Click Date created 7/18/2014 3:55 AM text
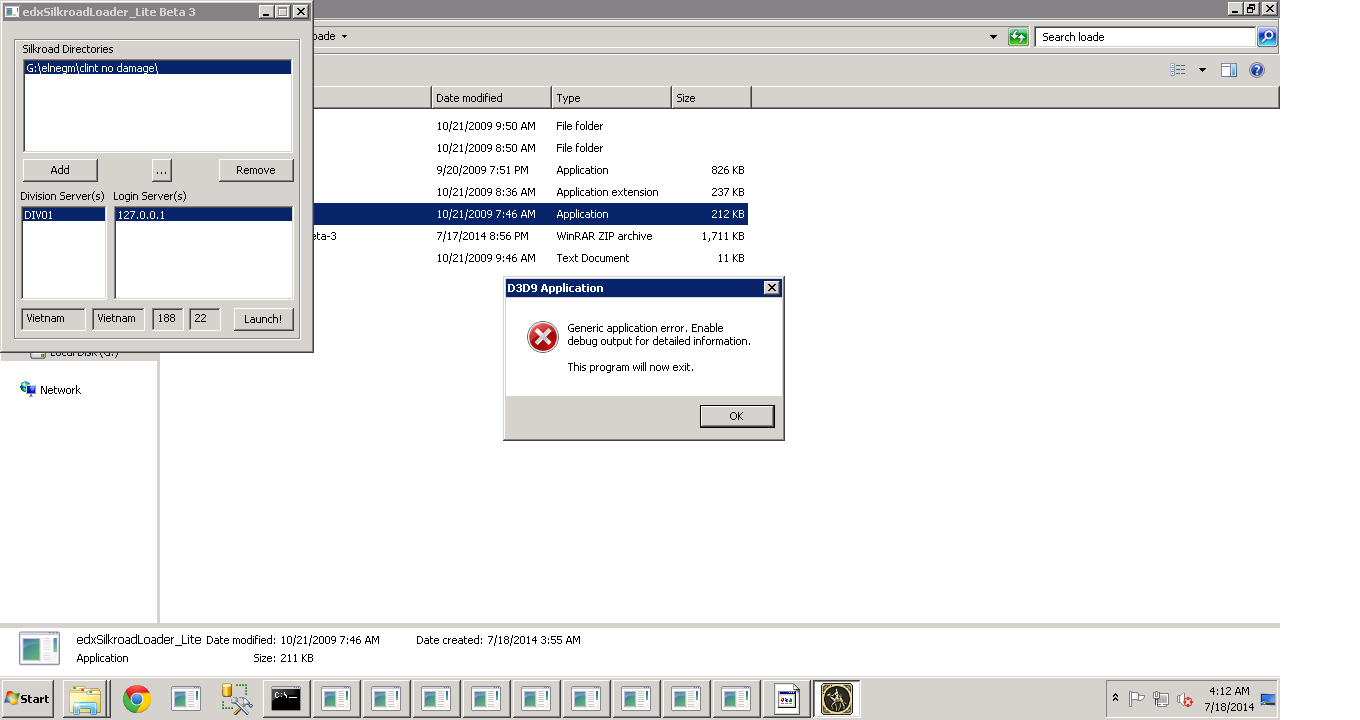 coord(498,640)
